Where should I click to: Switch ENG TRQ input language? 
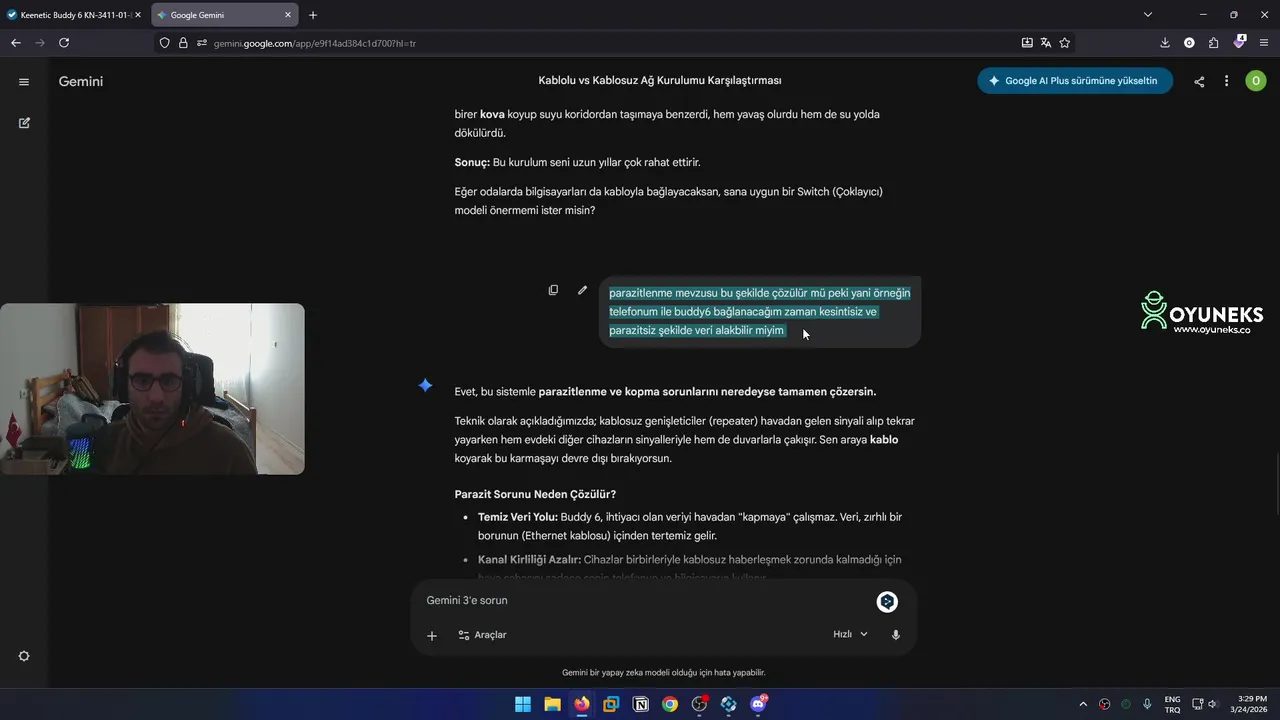tap(1172, 704)
